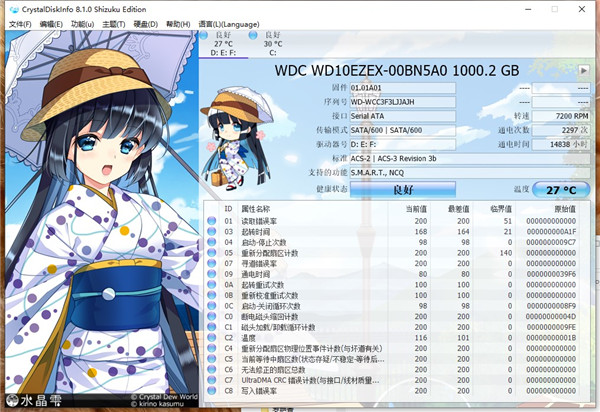This screenshot has width=600, height=412.
Task: Click the firmware field 01.01A01
Action: click(x=403, y=88)
